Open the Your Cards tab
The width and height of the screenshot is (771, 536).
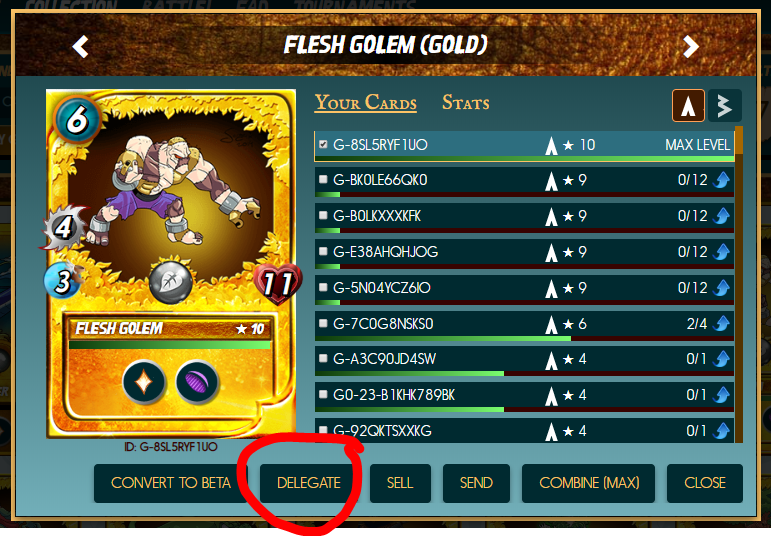(x=365, y=103)
